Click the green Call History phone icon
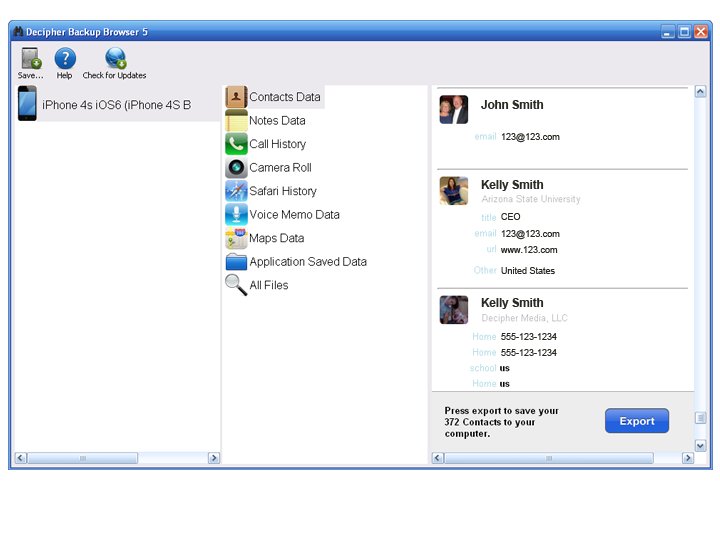This screenshot has height=536, width=720. (236, 144)
